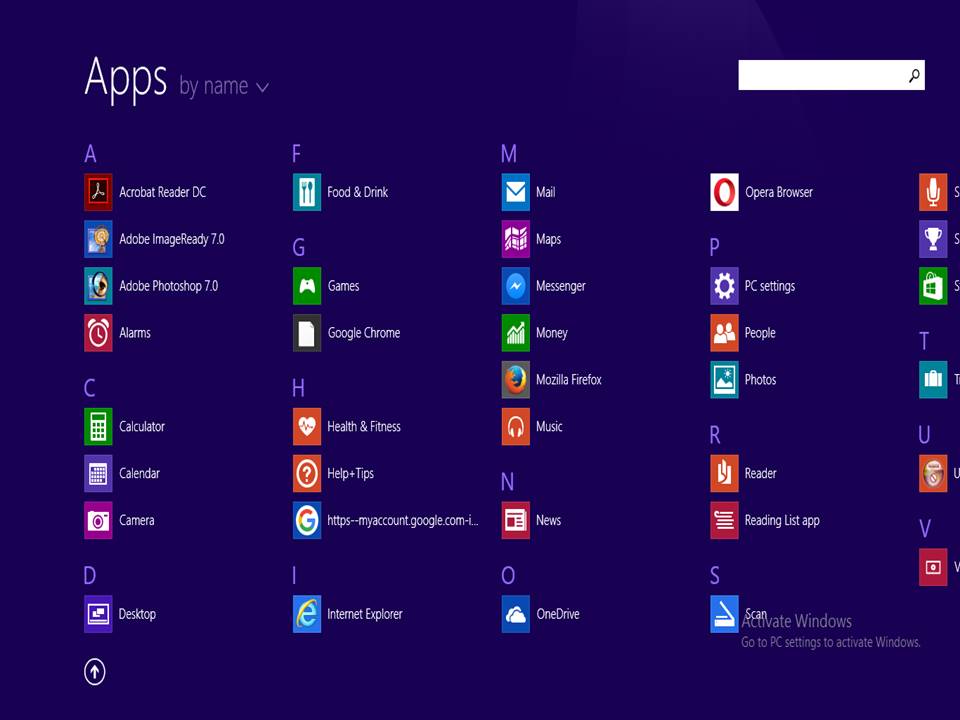The width and height of the screenshot is (960, 720).
Task: Open the myaccount.google.com shortcut icon
Action: tap(307, 520)
